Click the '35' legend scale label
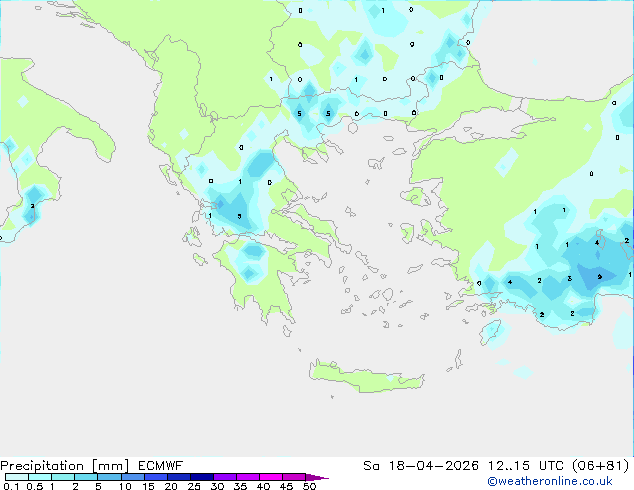The width and height of the screenshot is (634, 490). pos(240,486)
